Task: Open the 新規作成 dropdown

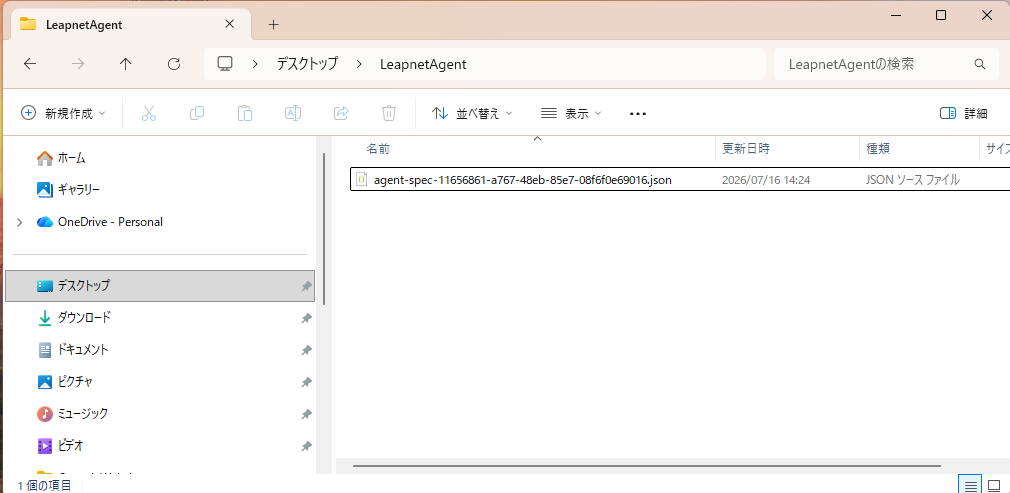Action: tap(63, 113)
